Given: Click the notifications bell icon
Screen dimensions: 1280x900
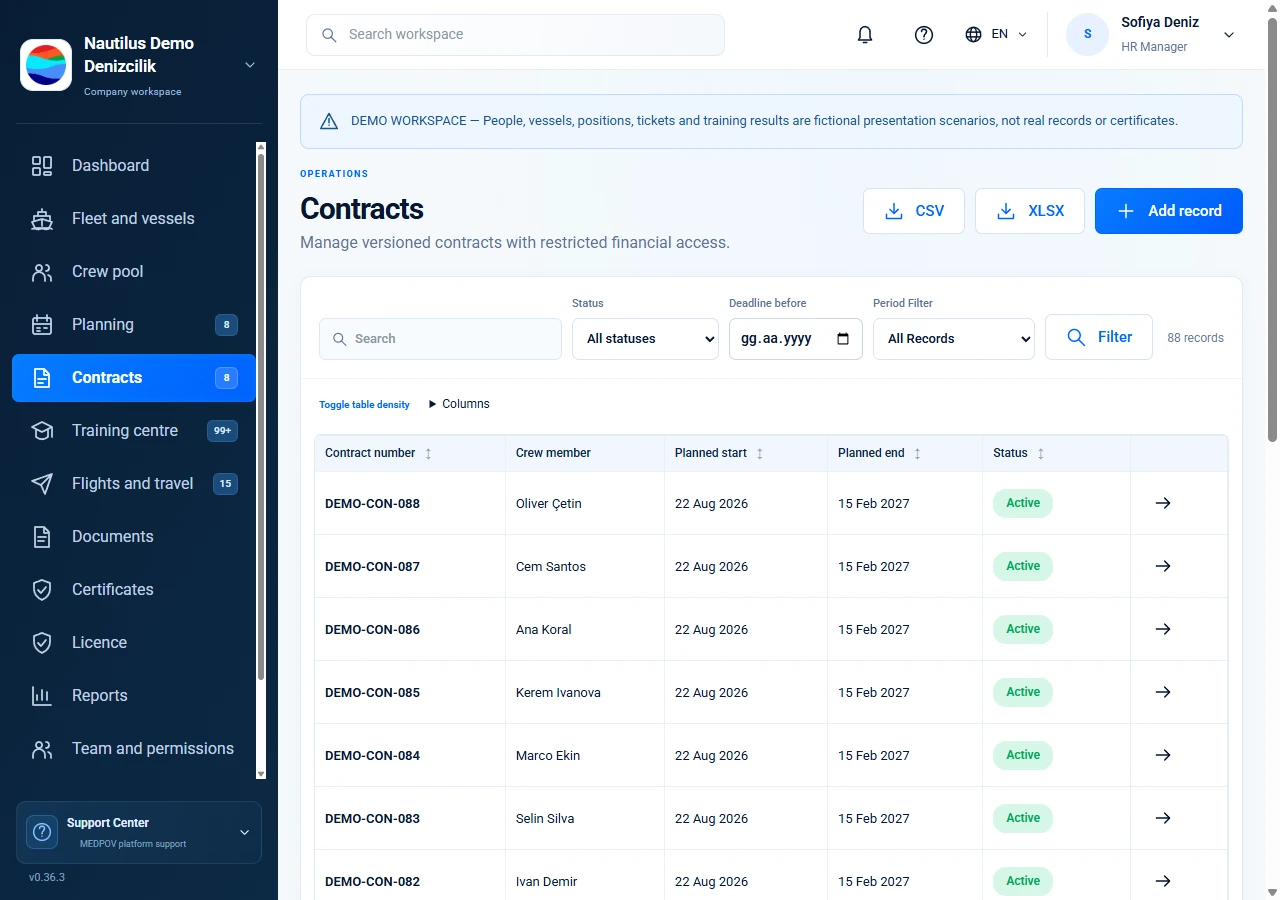Looking at the screenshot, I should (x=865, y=35).
